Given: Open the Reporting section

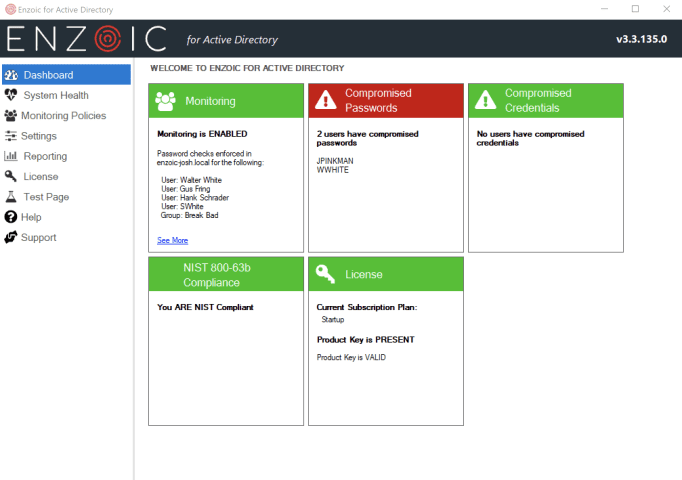Looking at the screenshot, I should [x=45, y=156].
